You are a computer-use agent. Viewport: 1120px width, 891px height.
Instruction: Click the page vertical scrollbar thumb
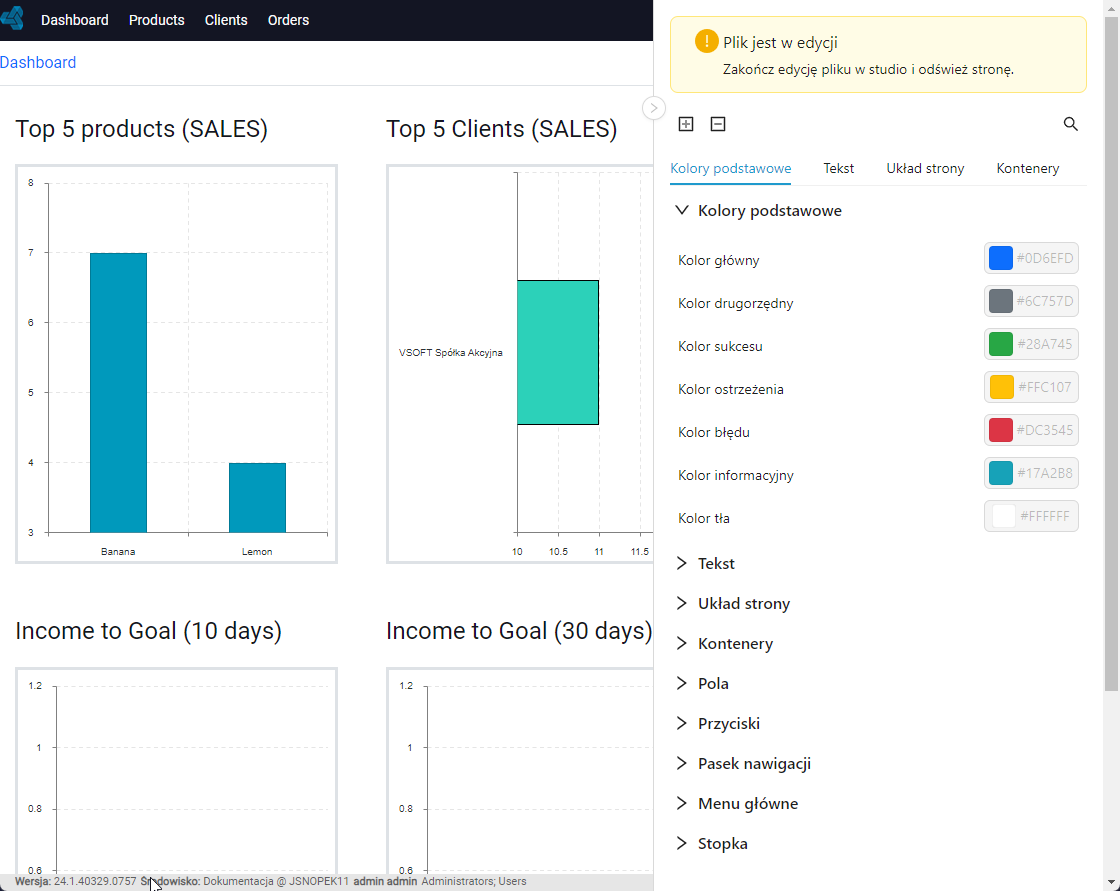(1111, 354)
